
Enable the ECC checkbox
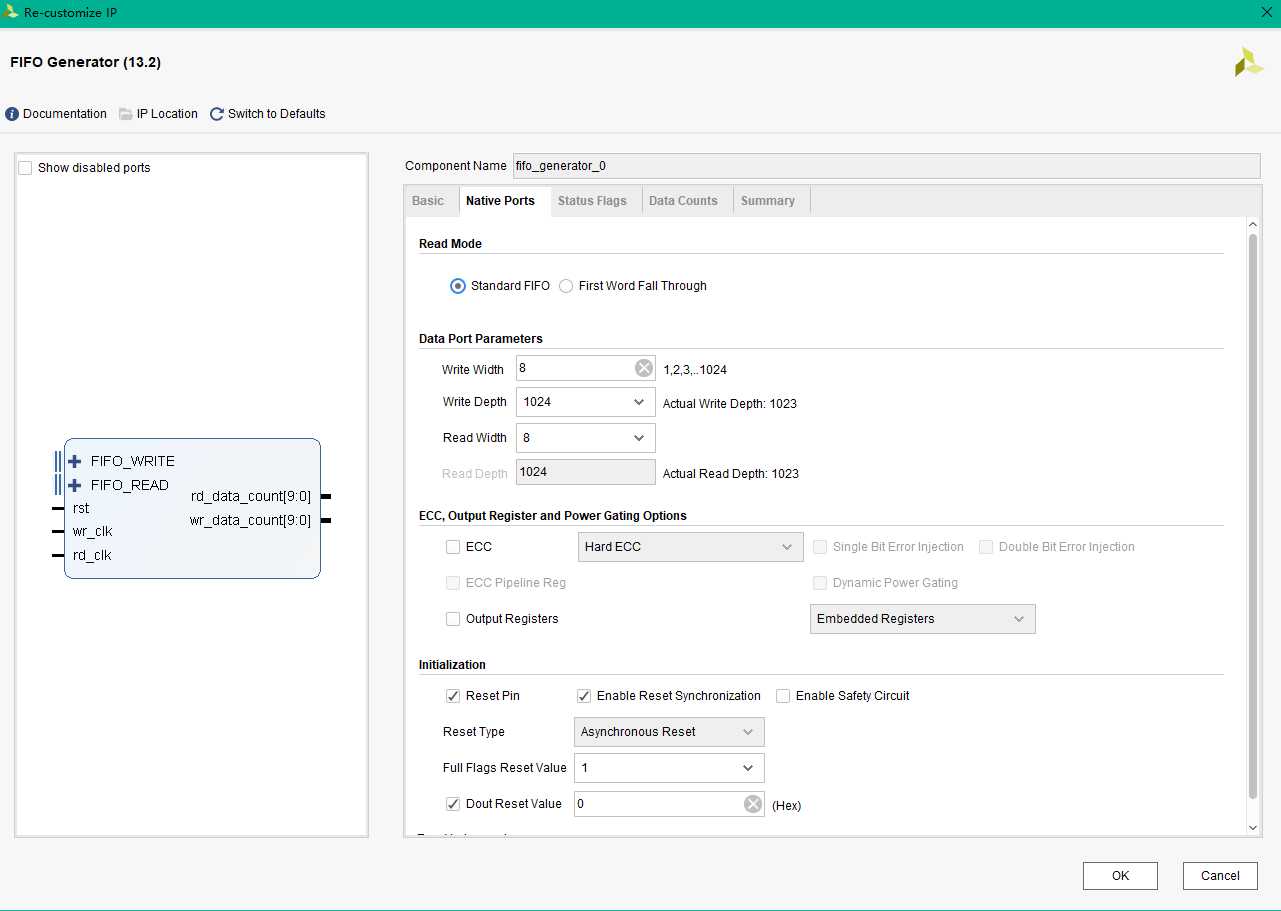(453, 547)
